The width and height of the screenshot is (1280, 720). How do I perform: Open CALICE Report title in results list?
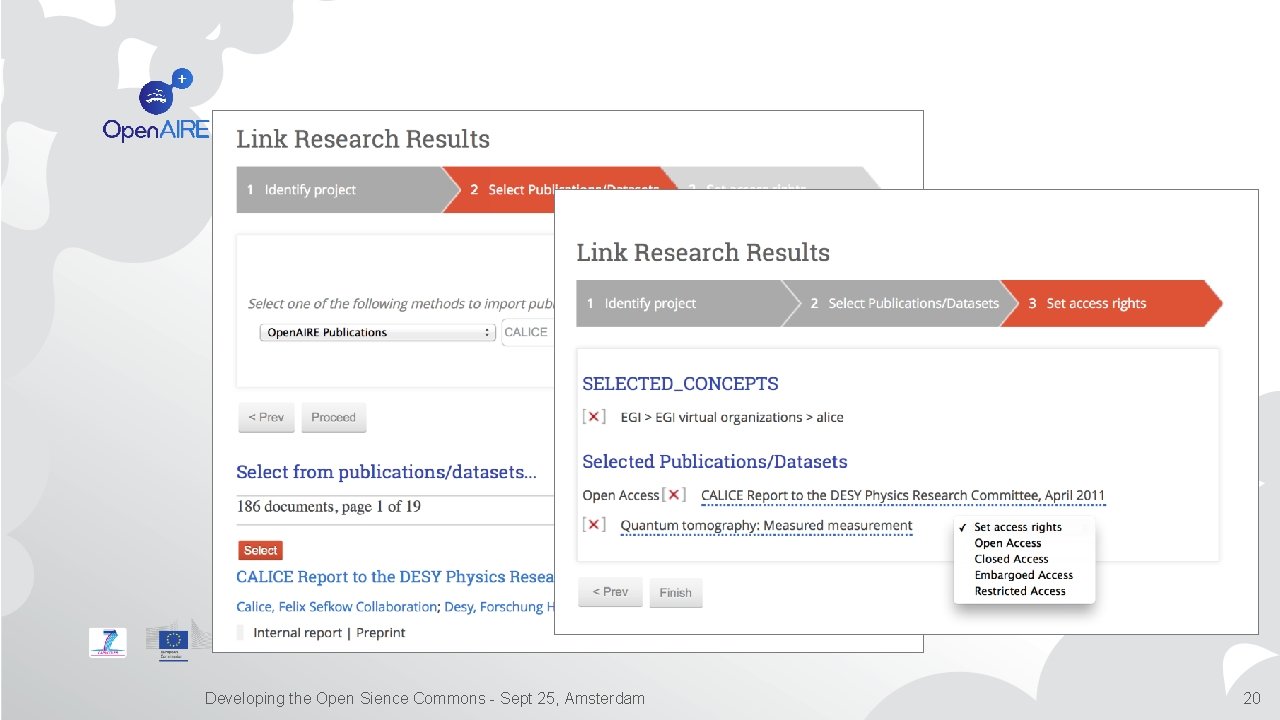tap(395, 576)
